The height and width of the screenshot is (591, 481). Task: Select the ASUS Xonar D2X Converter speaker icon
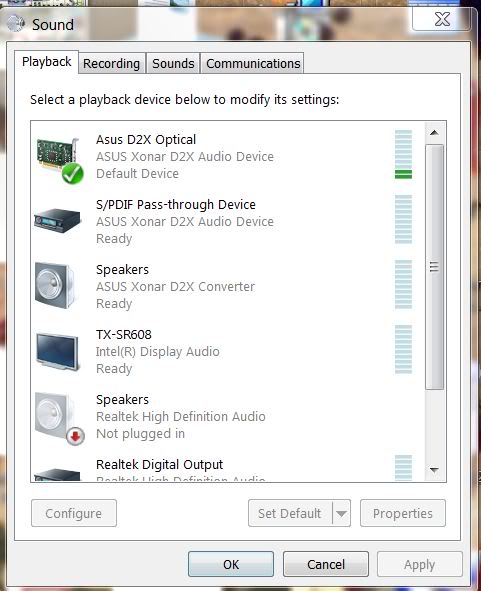56,286
